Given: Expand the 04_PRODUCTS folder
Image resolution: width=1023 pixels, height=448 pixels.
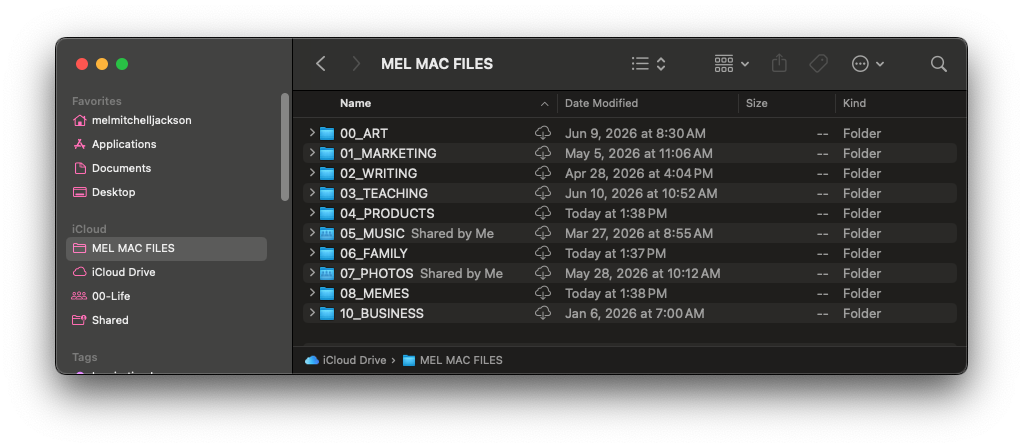Looking at the screenshot, I should coord(312,213).
